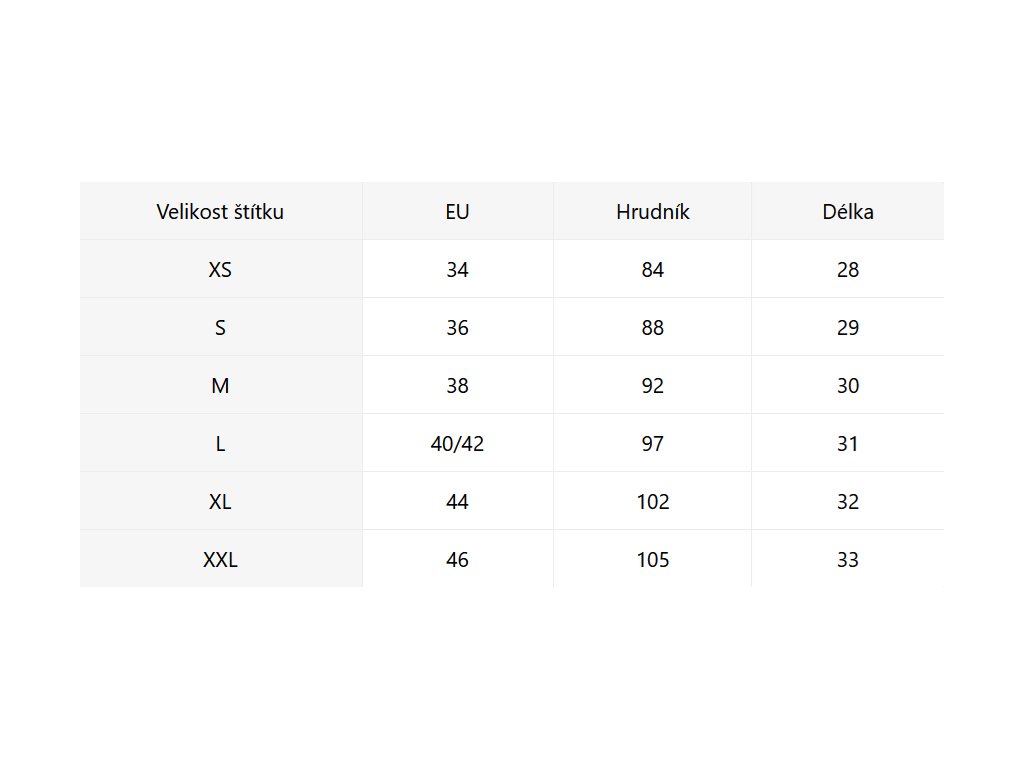Click chest value 105 cell

(x=653, y=560)
